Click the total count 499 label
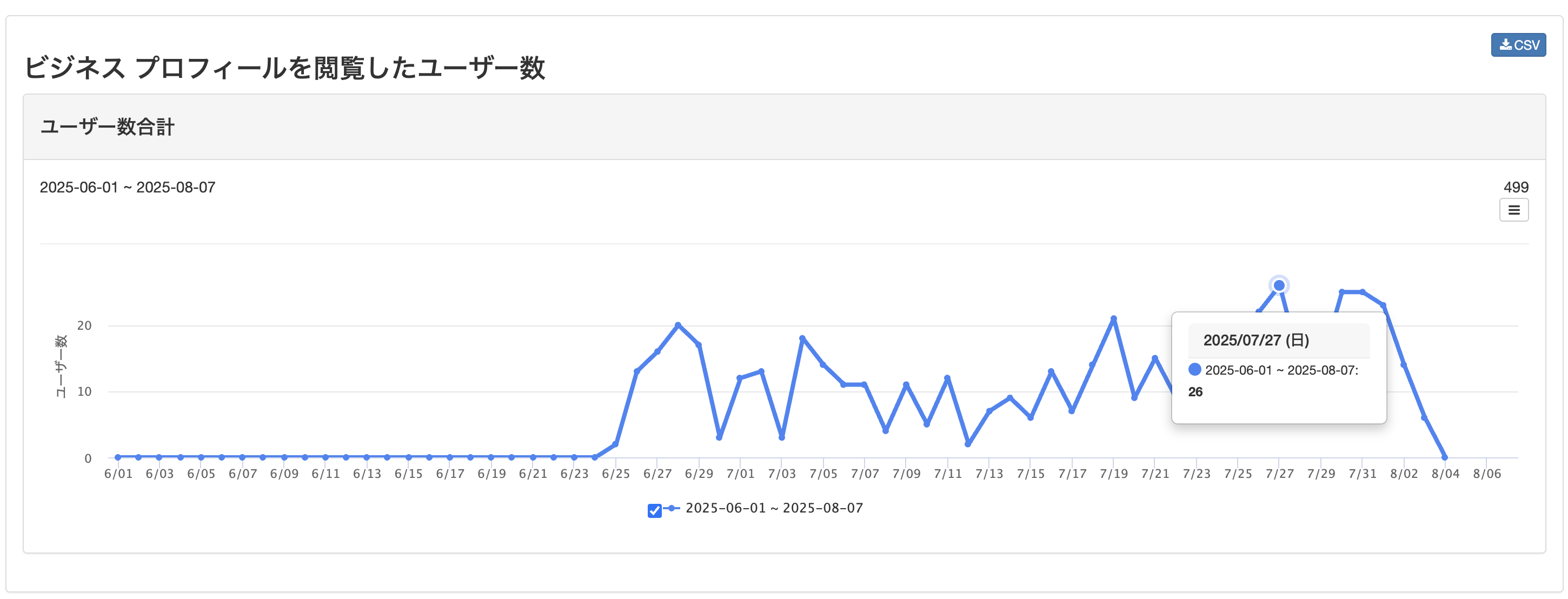 click(x=1516, y=187)
